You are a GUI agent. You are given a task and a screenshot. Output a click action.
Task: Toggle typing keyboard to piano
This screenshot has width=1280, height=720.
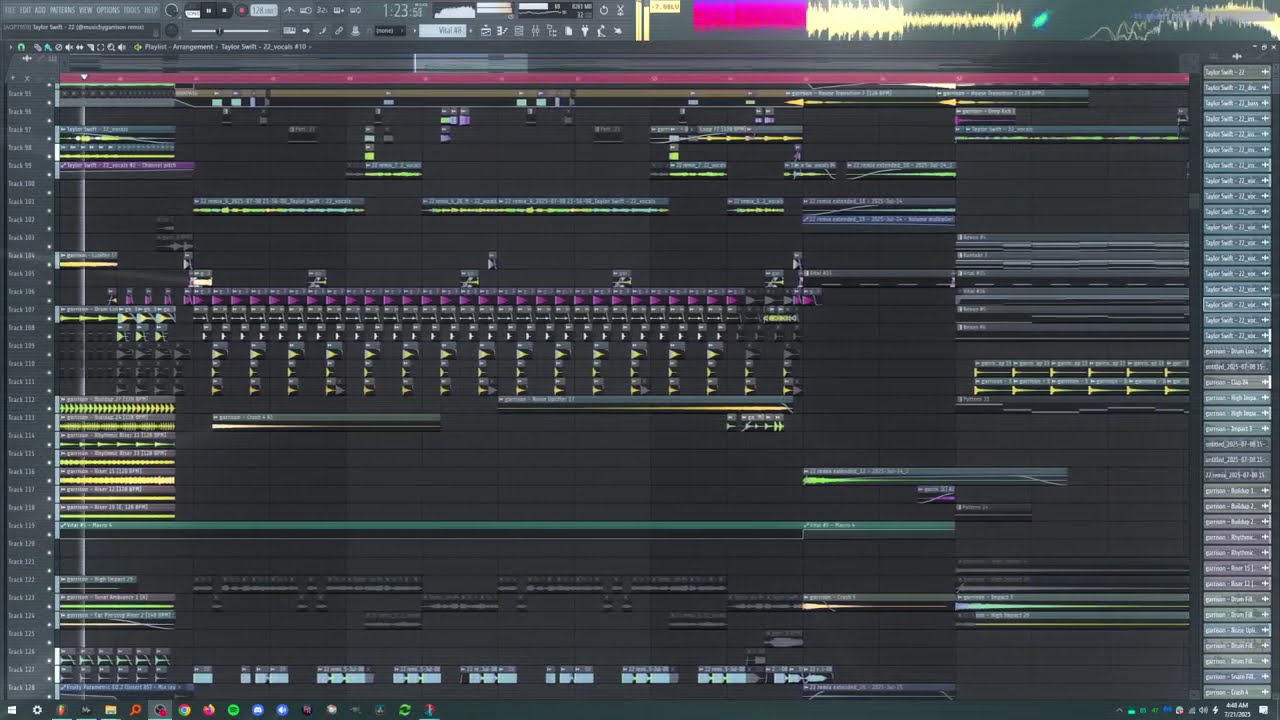(x=289, y=30)
